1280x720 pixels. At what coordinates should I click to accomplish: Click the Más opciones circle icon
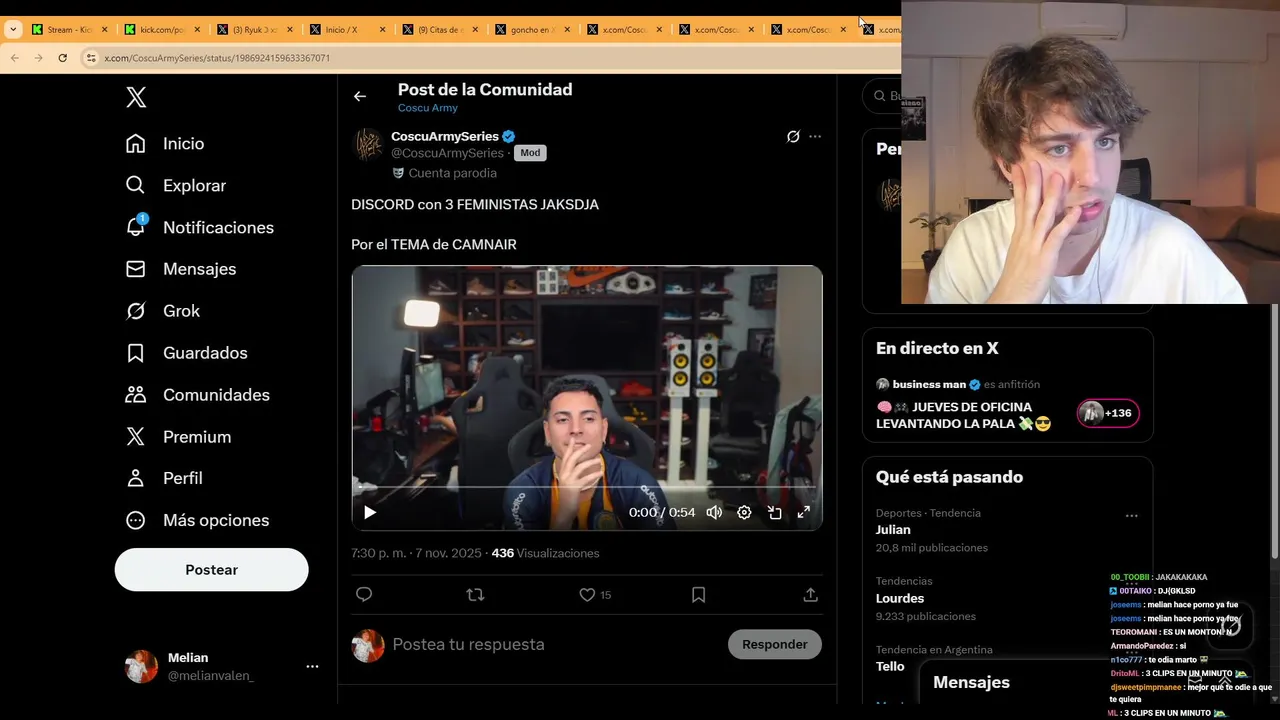pos(136,520)
